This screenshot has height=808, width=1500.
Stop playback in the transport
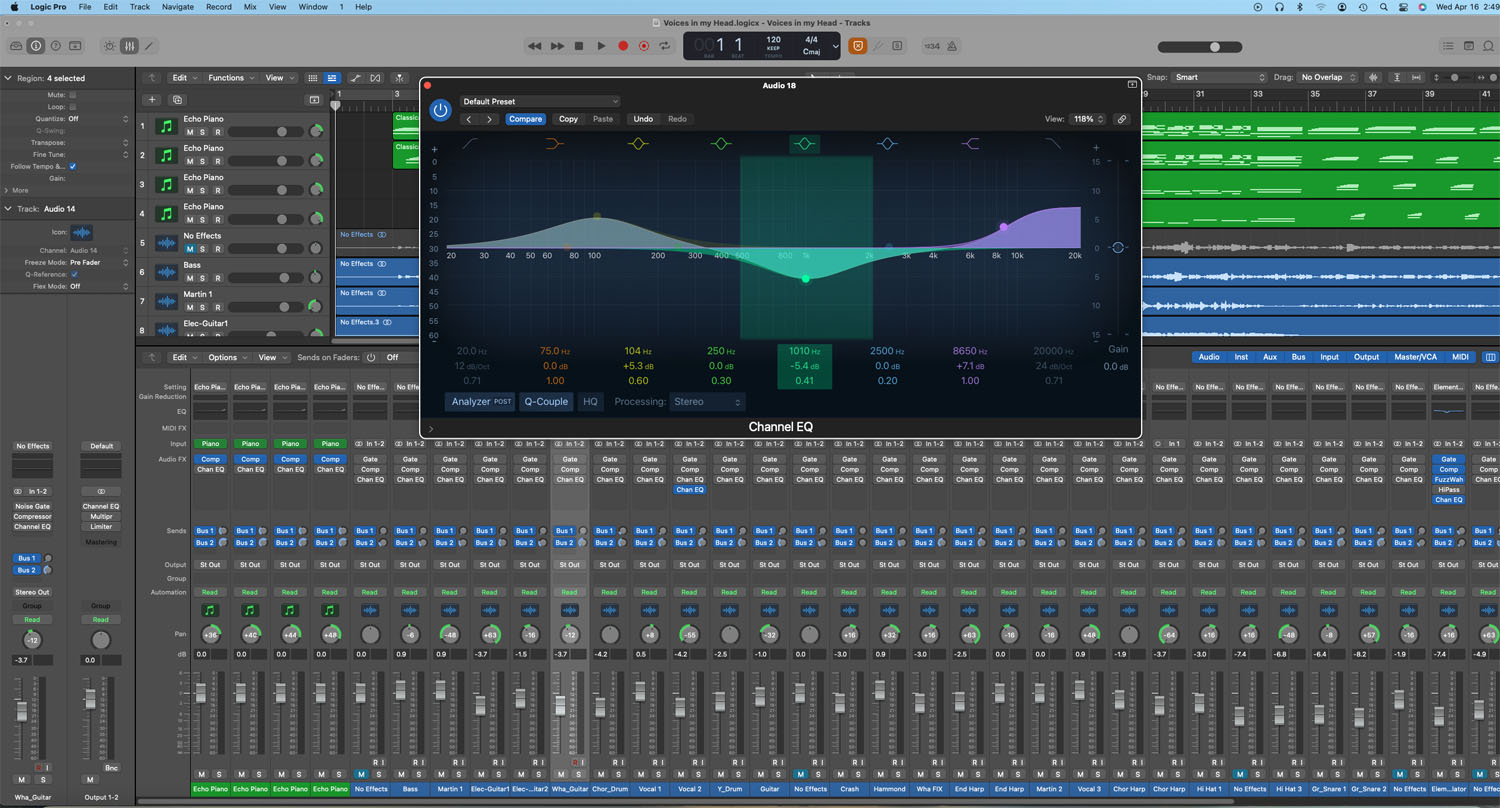pyautogui.click(x=579, y=46)
